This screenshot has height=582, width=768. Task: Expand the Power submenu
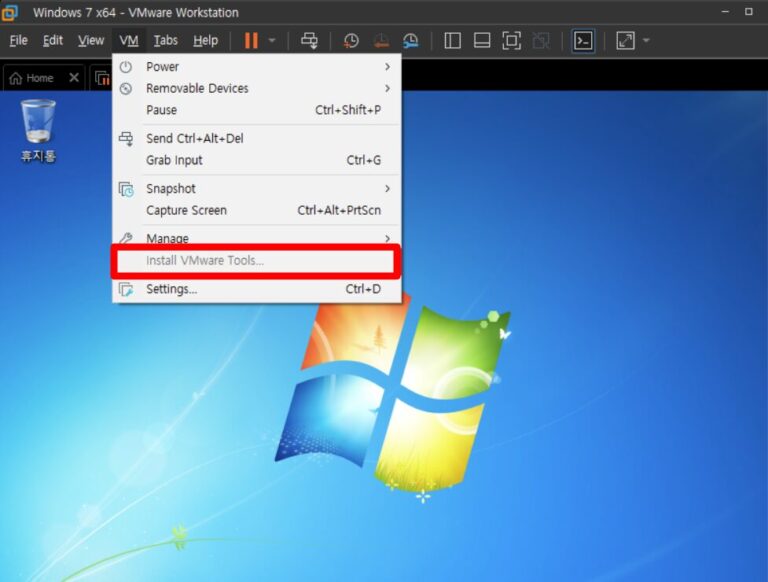[257, 67]
